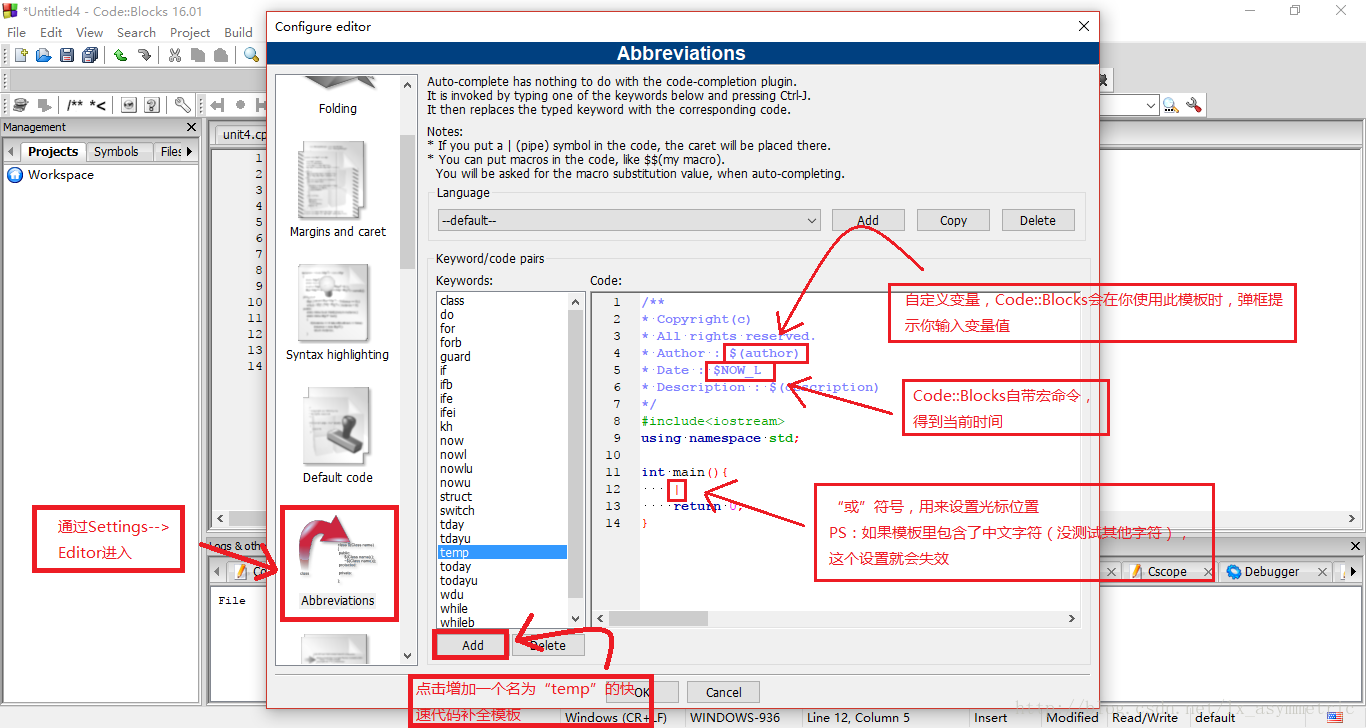
Task: Click Add below the keywords list
Action: pos(473,645)
